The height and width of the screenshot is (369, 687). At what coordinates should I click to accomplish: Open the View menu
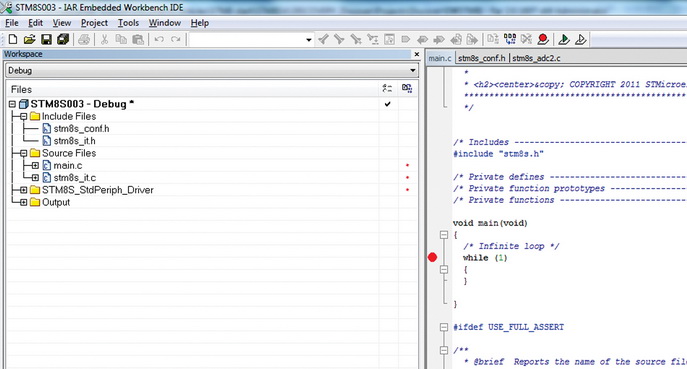coord(62,23)
